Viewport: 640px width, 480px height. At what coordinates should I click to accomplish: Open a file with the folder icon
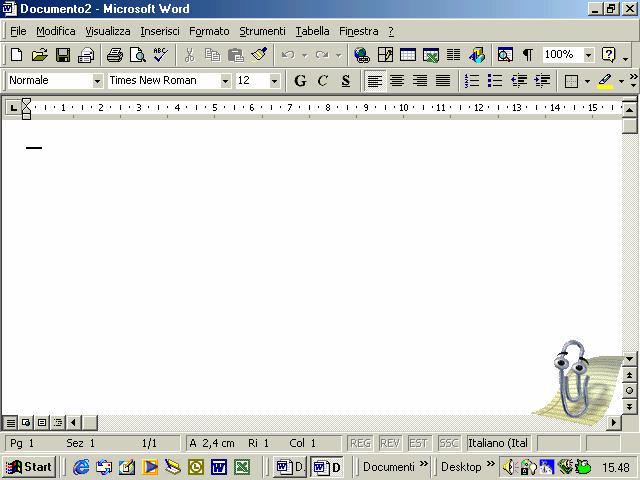(40, 55)
